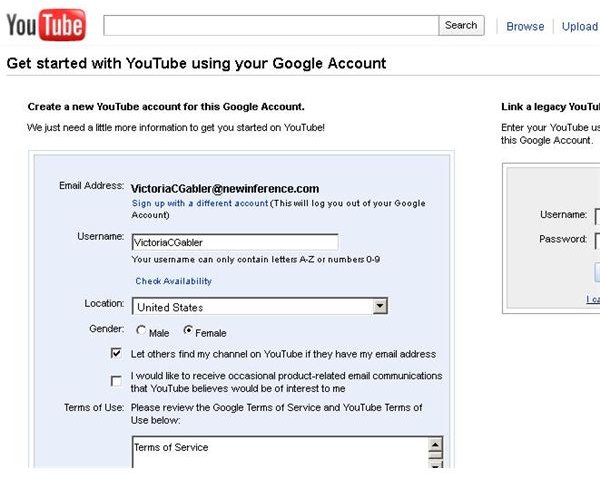Click the 'Get started with YouTube' heading

tap(196, 63)
